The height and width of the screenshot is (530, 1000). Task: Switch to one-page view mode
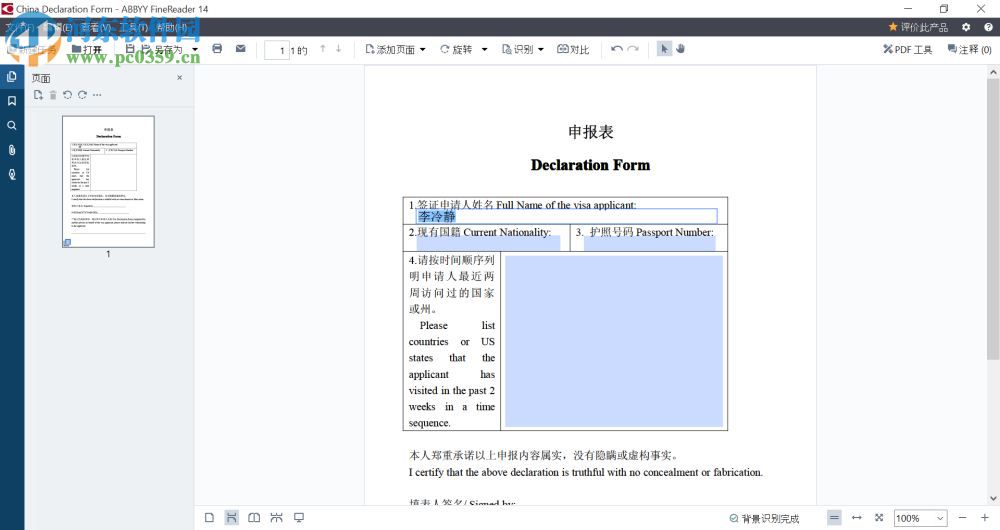tap(209, 518)
